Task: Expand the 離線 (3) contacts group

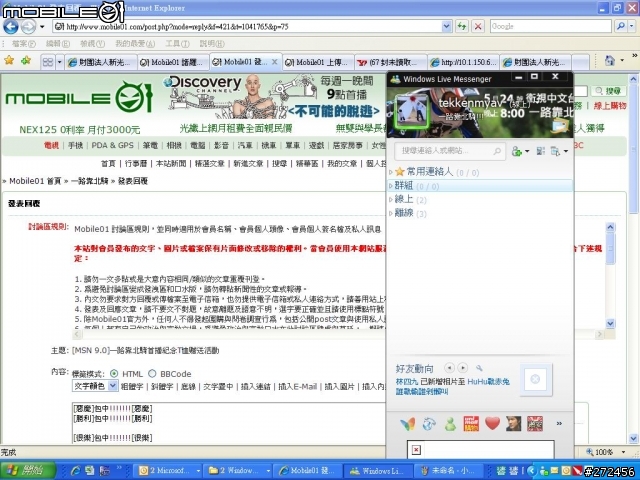Action: [391, 213]
